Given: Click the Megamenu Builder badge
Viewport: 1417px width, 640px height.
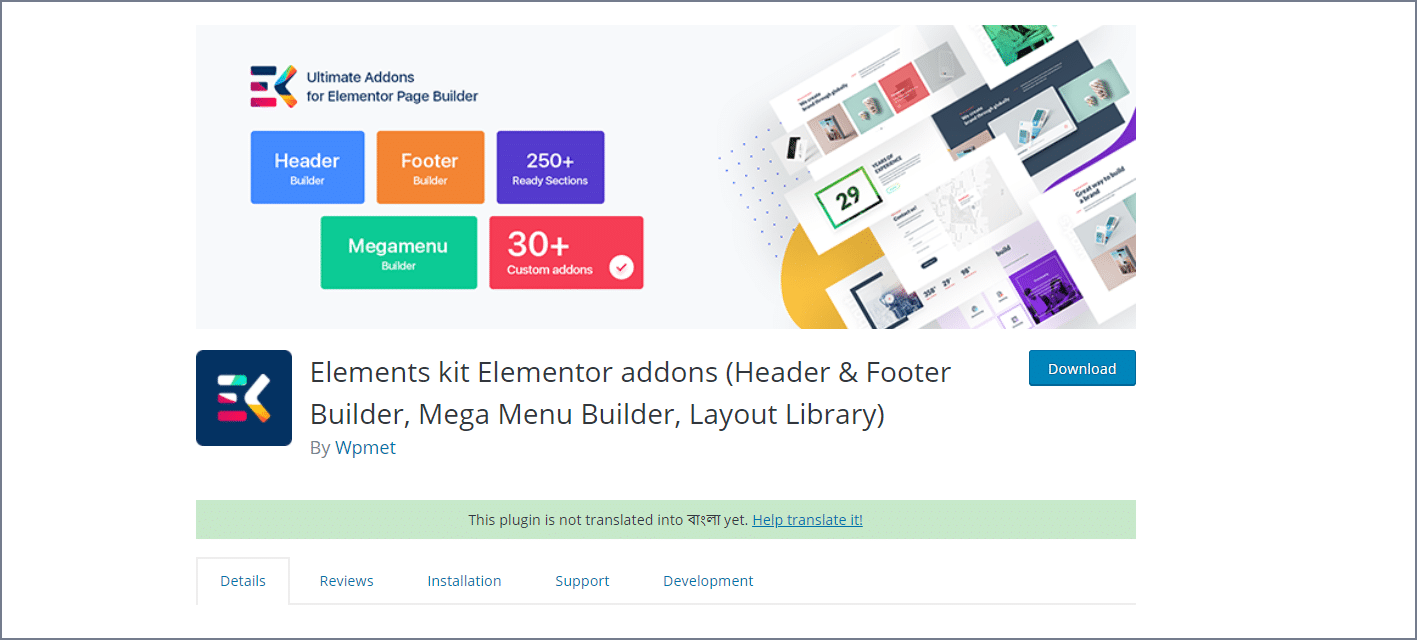Looking at the screenshot, I should 398,252.
